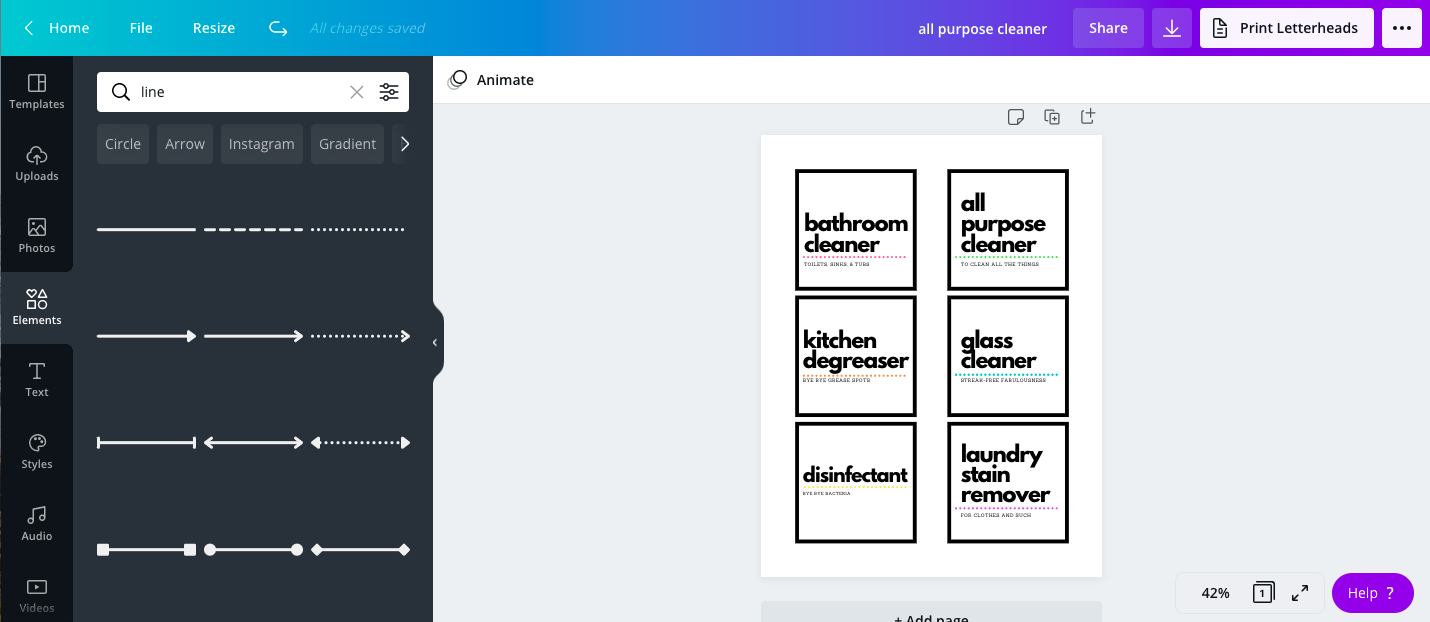Viewport: 1430px width, 622px height.
Task: Click the download icon button
Action: [x=1172, y=28]
